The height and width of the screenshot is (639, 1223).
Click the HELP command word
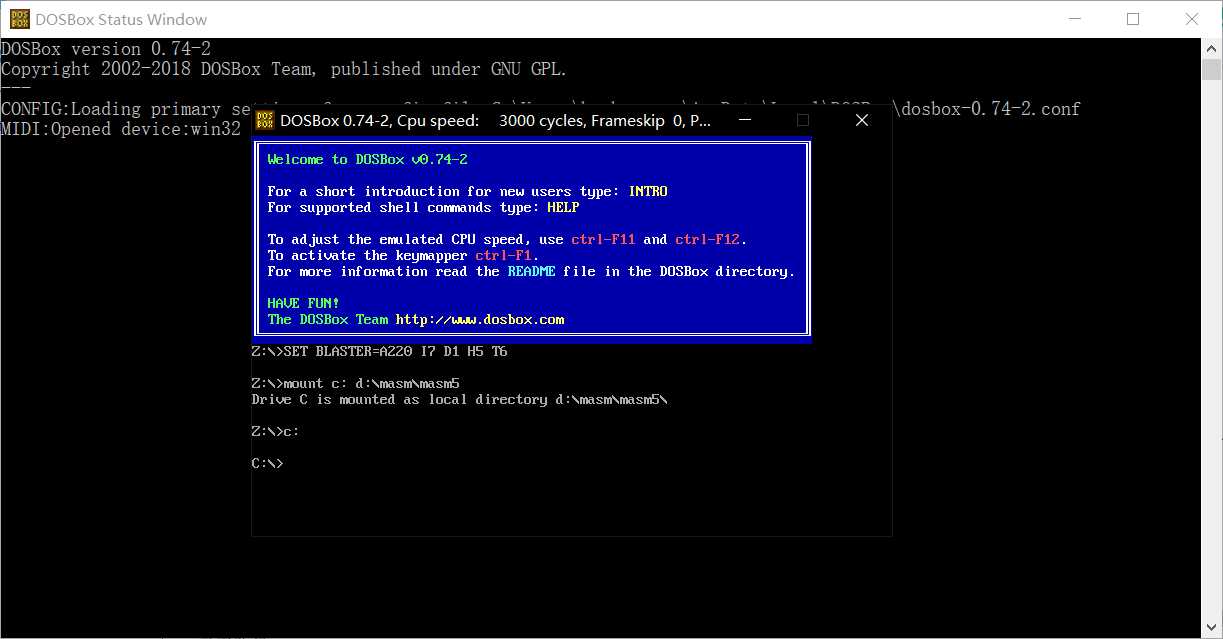click(x=563, y=207)
